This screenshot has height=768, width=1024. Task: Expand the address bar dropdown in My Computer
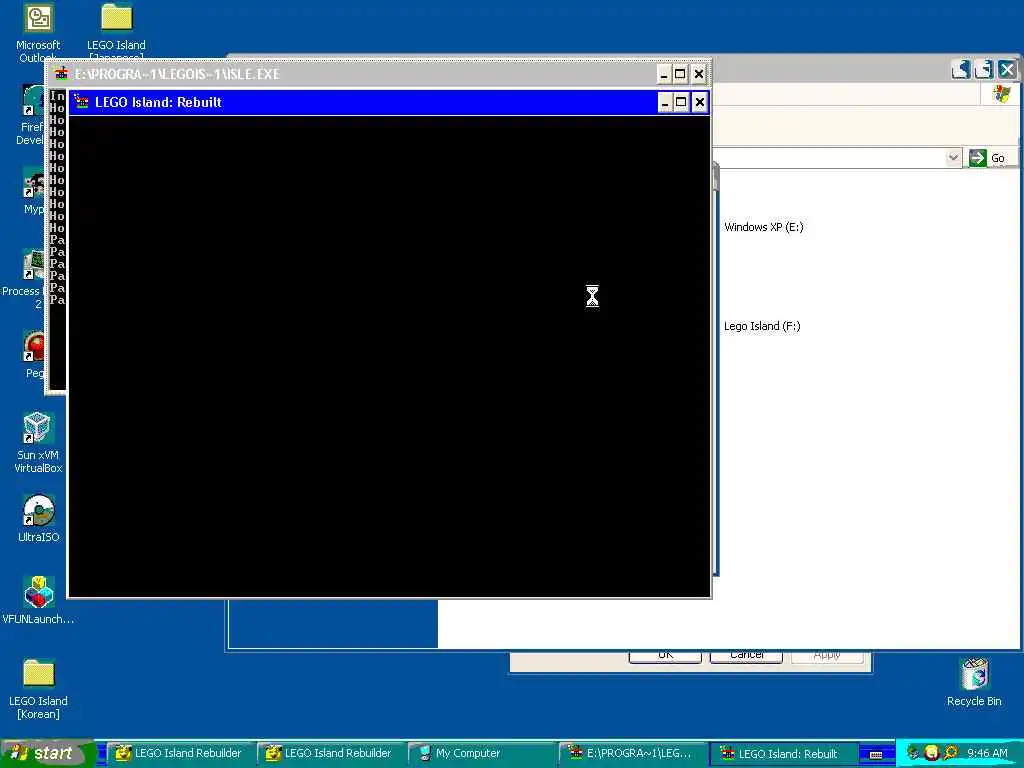coord(953,158)
